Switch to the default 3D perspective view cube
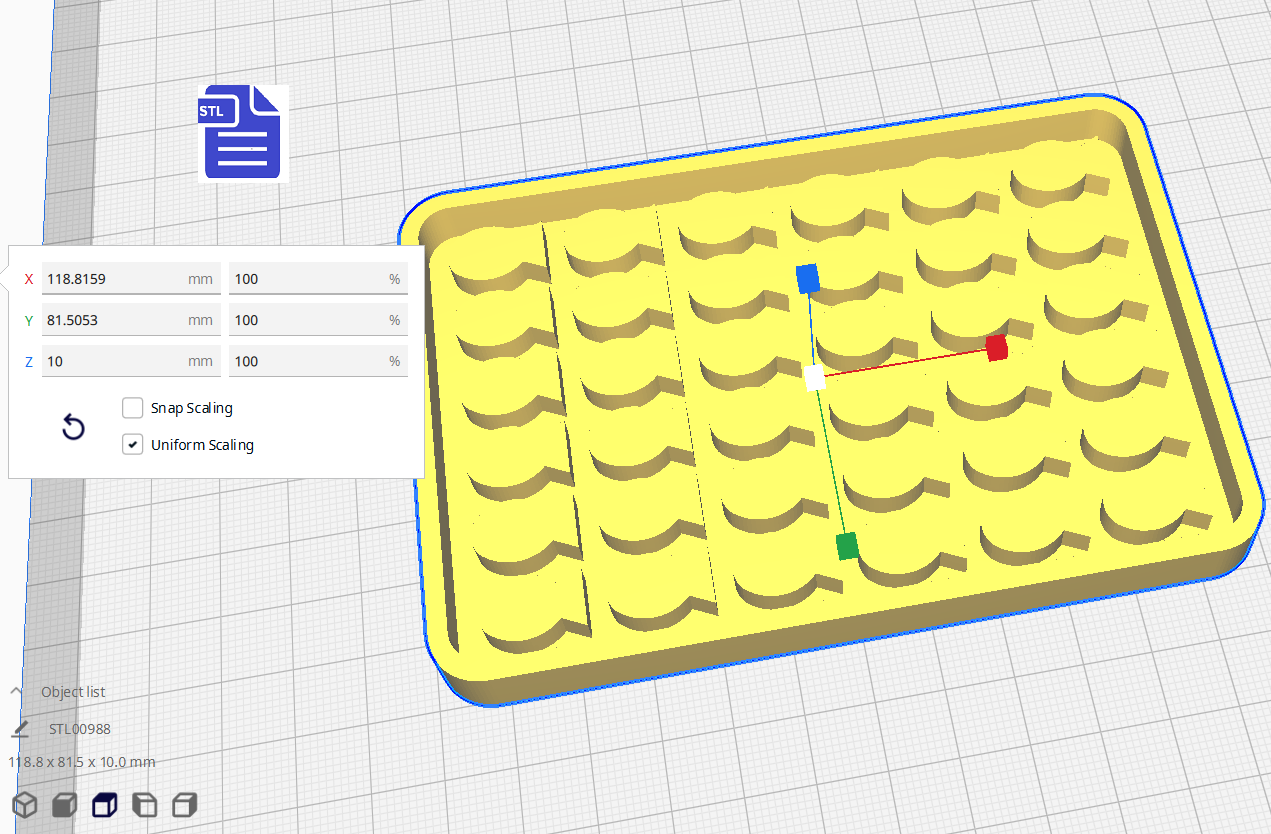Image resolution: width=1271 pixels, height=834 pixels. (x=24, y=804)
